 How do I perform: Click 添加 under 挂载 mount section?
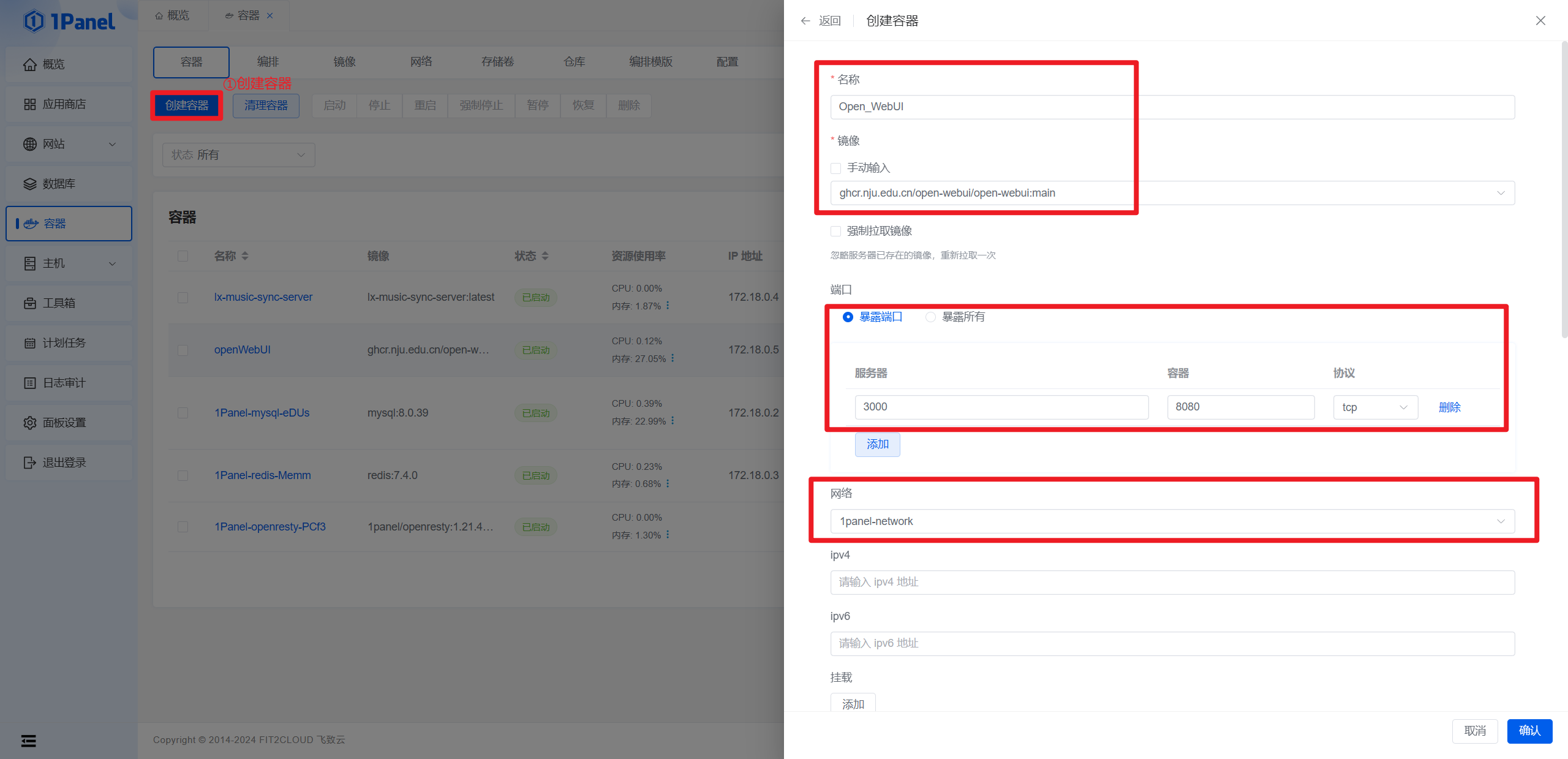(853, 703)
